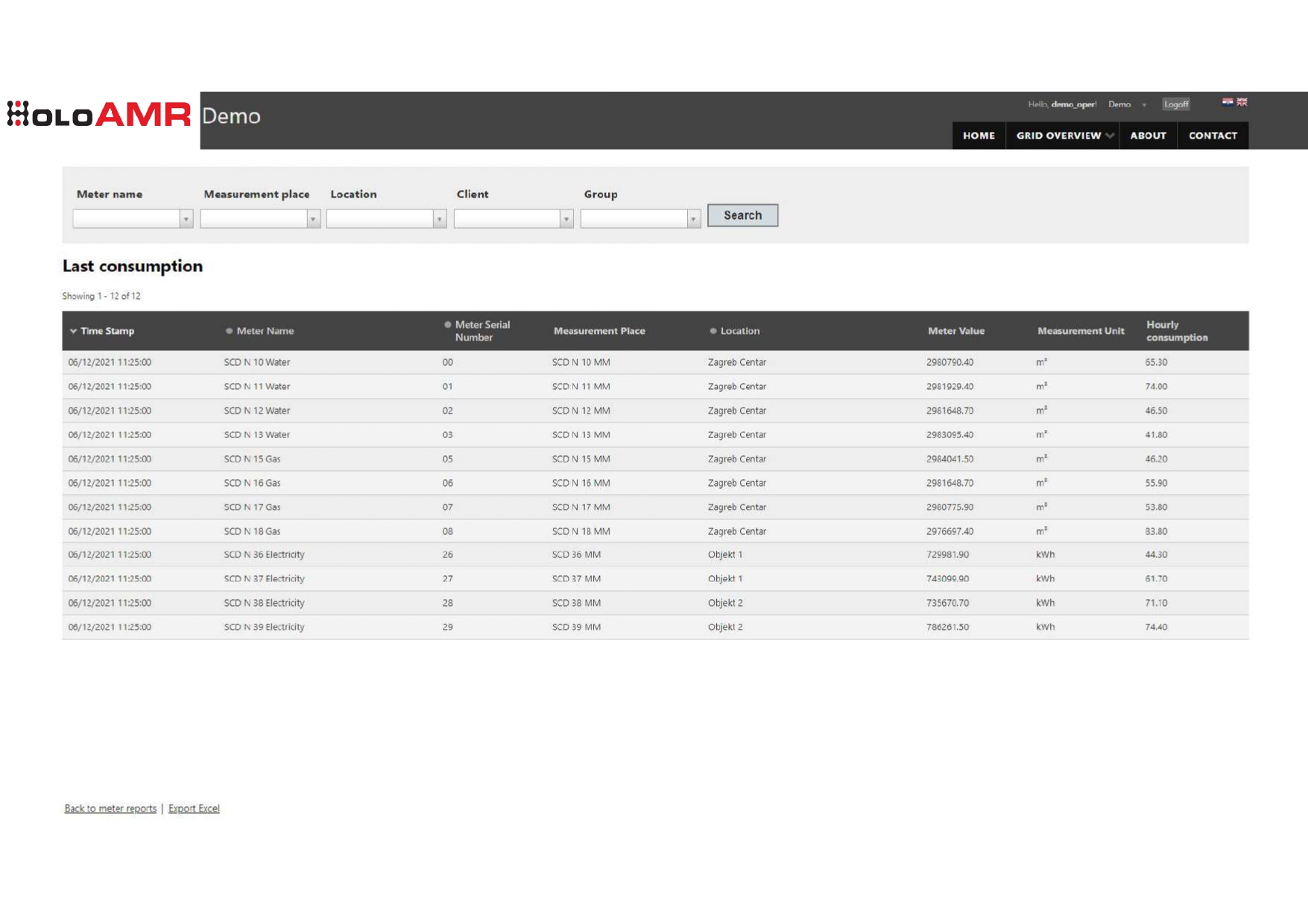Click the HoloAMR logo
The width and height of the screenshot is (1308, 924).
point(99,115)
